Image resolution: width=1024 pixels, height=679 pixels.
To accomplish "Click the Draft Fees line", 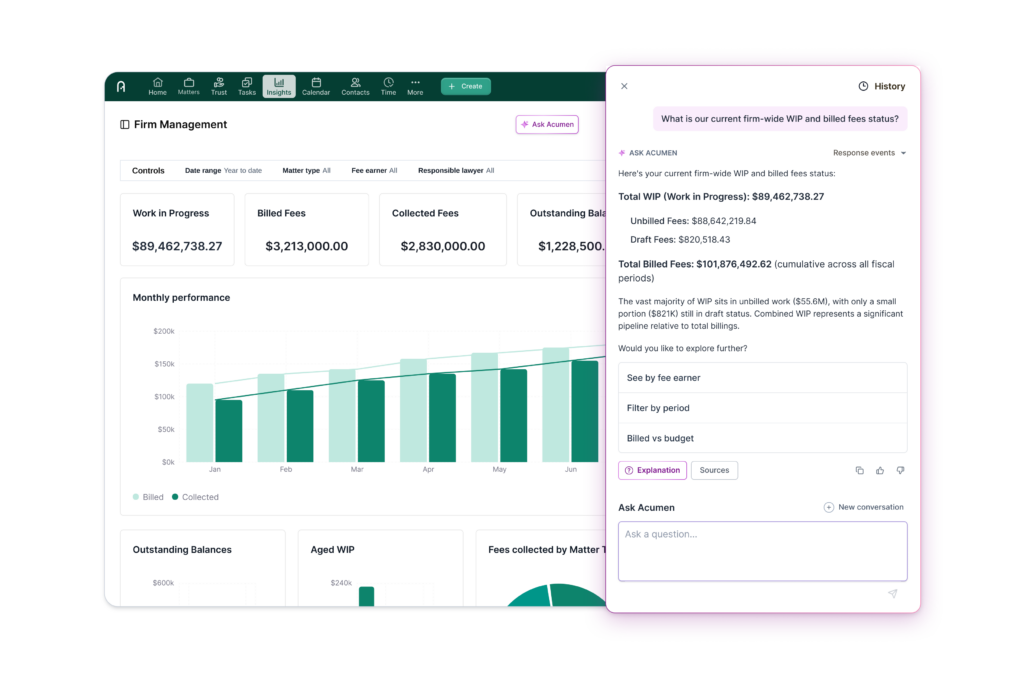I will pos(680,240).
